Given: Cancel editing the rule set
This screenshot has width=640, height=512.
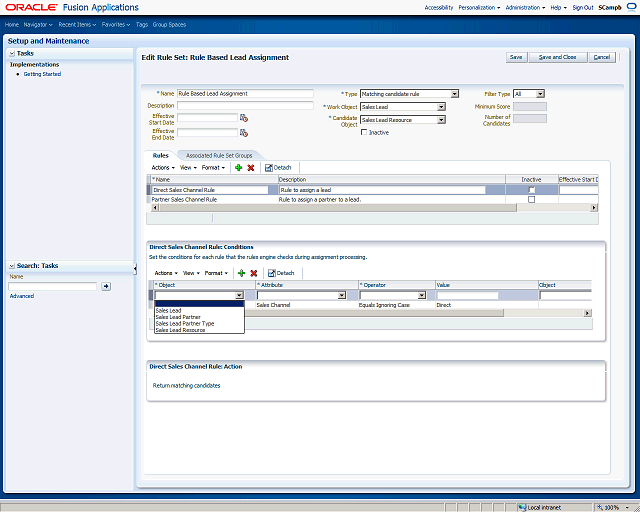Looking at the screenshot, I should [x=602, y=57].
